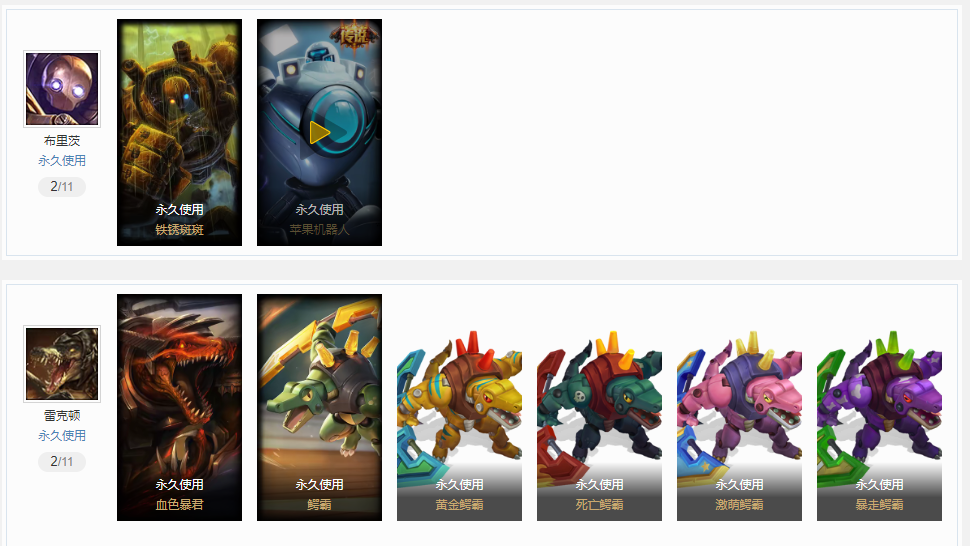Open the 铁锈斑斑 skin card
The height and width of the screenshot is (546, 970).
(179, 132)
